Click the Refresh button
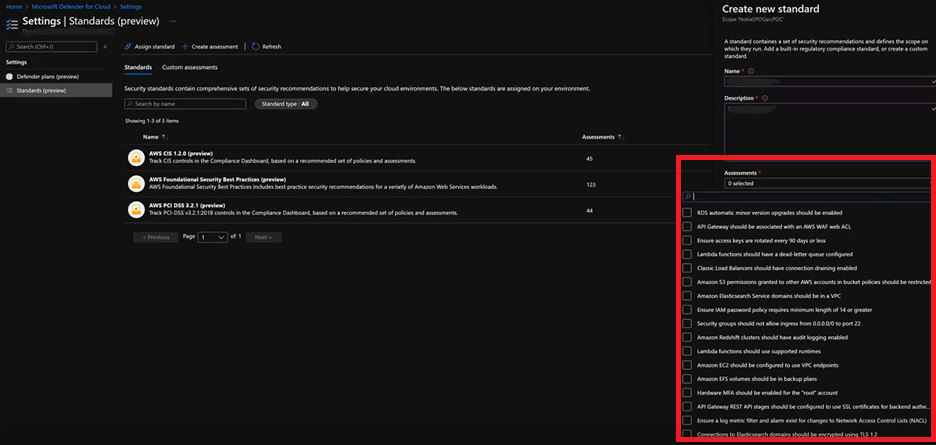The image size is (936, 445). click(x=266, y=47)
